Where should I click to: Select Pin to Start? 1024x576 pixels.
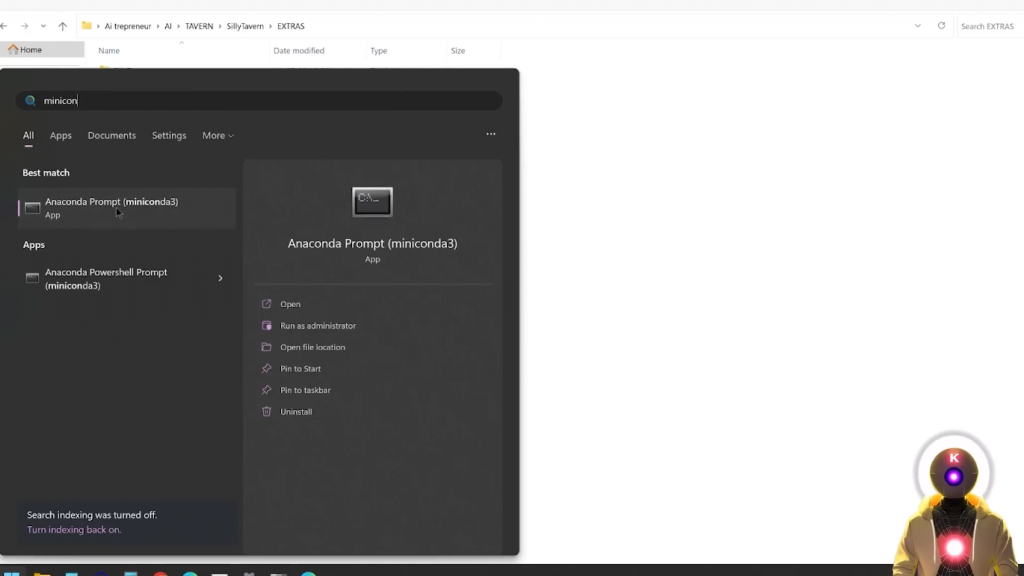point(300,368)
